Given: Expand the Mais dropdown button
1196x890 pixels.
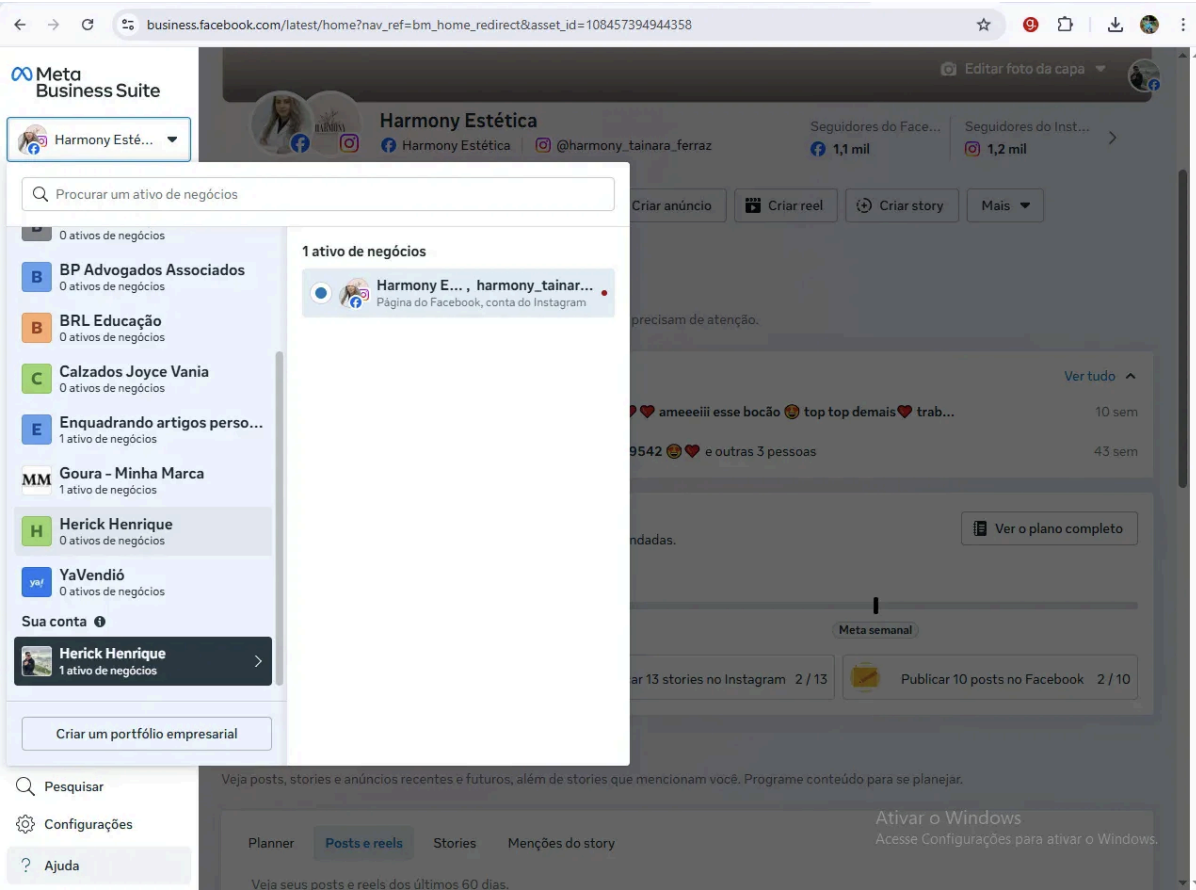Looking at the screenshot, I should coord(1005,205).
